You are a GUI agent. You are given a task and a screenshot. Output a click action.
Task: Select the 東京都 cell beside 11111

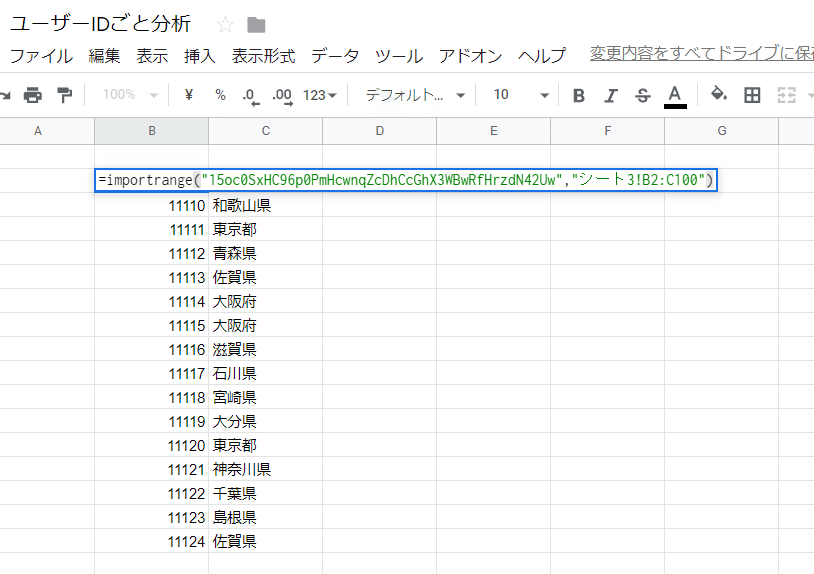pyautogui.click(x=265, y=229)
